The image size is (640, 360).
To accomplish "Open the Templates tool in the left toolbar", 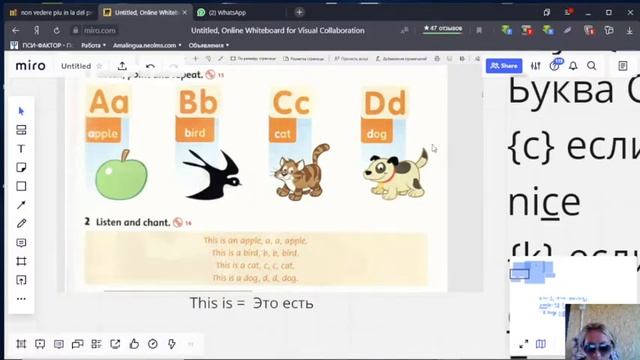I will pyautogui.click(x=21, y=130).
